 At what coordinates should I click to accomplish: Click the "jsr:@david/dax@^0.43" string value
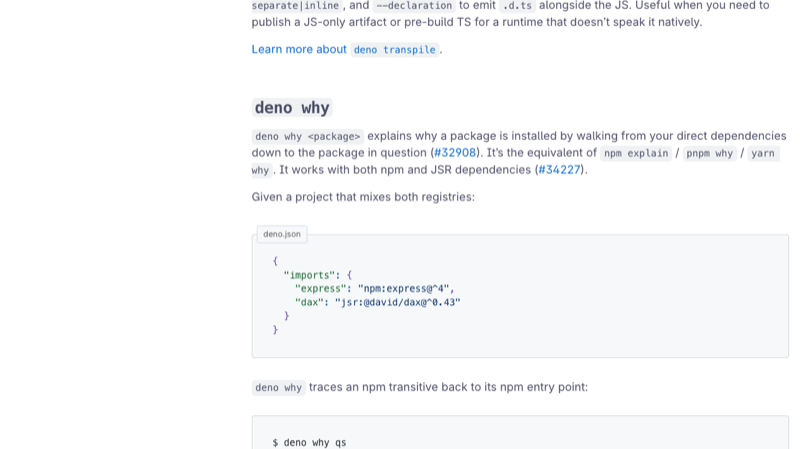tap(397, 303)
